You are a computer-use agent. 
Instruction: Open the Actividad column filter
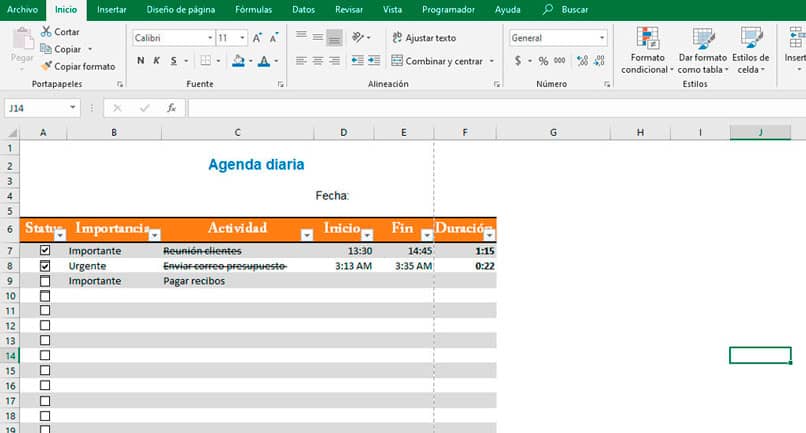point(307,235)
